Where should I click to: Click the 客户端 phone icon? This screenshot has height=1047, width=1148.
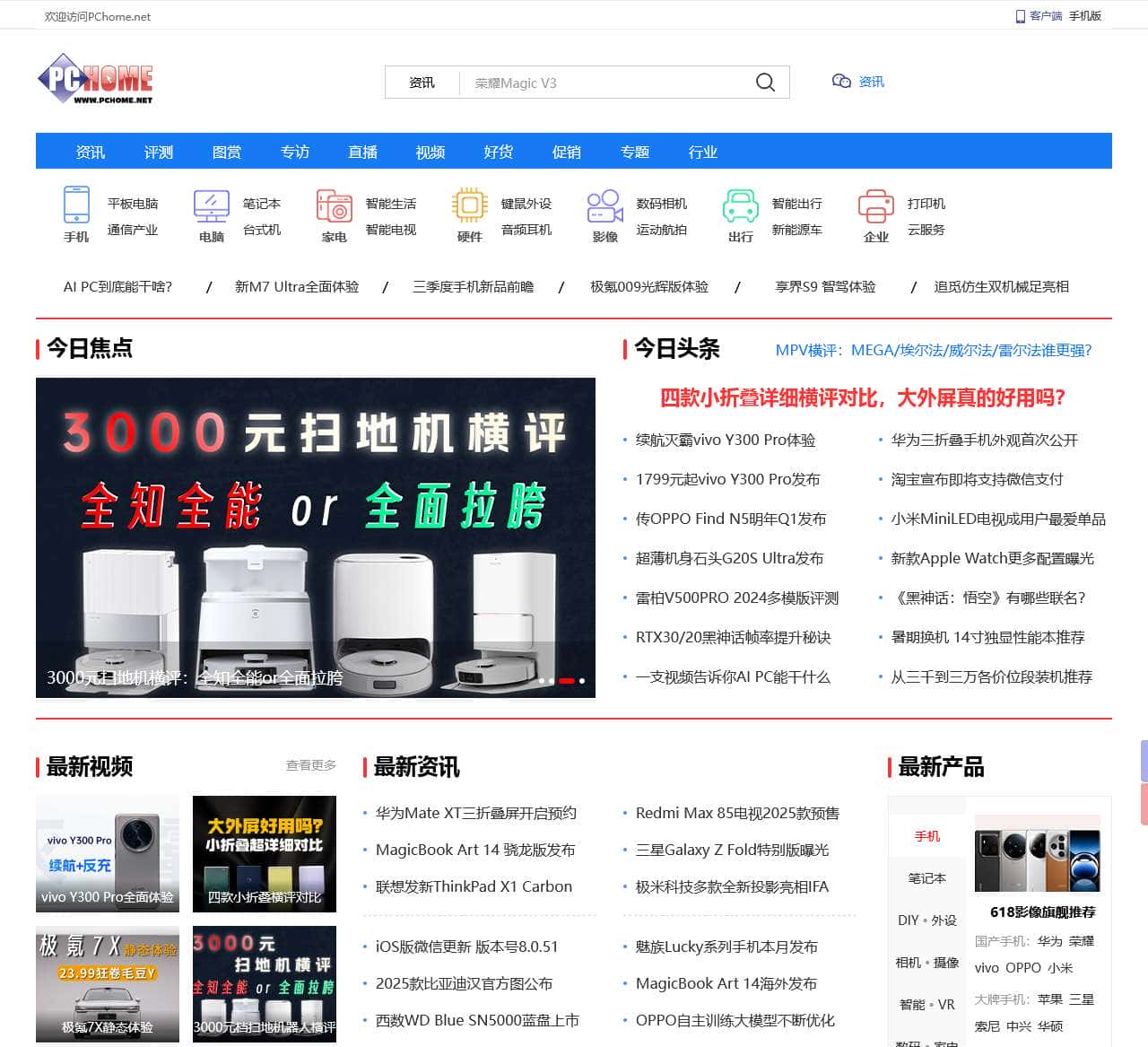tap(1020, 16)
